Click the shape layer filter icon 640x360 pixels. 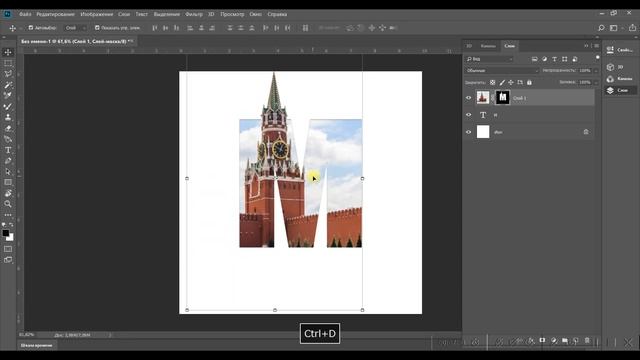pos(564,59)
